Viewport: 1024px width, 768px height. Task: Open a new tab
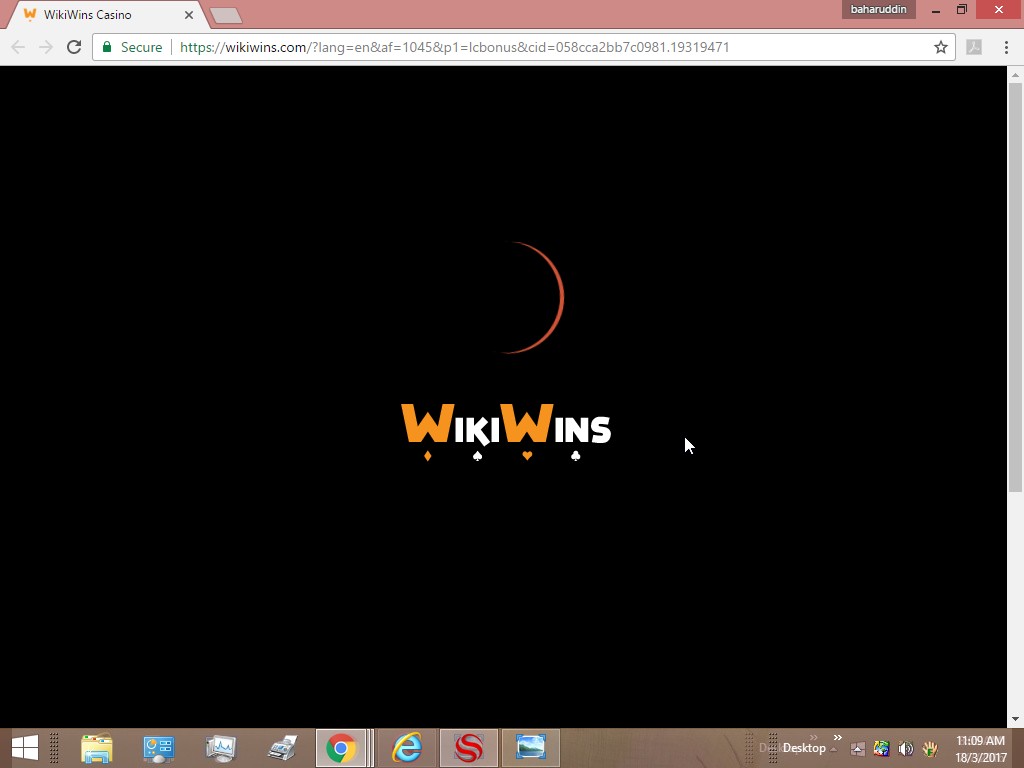[x=226, y=15]
